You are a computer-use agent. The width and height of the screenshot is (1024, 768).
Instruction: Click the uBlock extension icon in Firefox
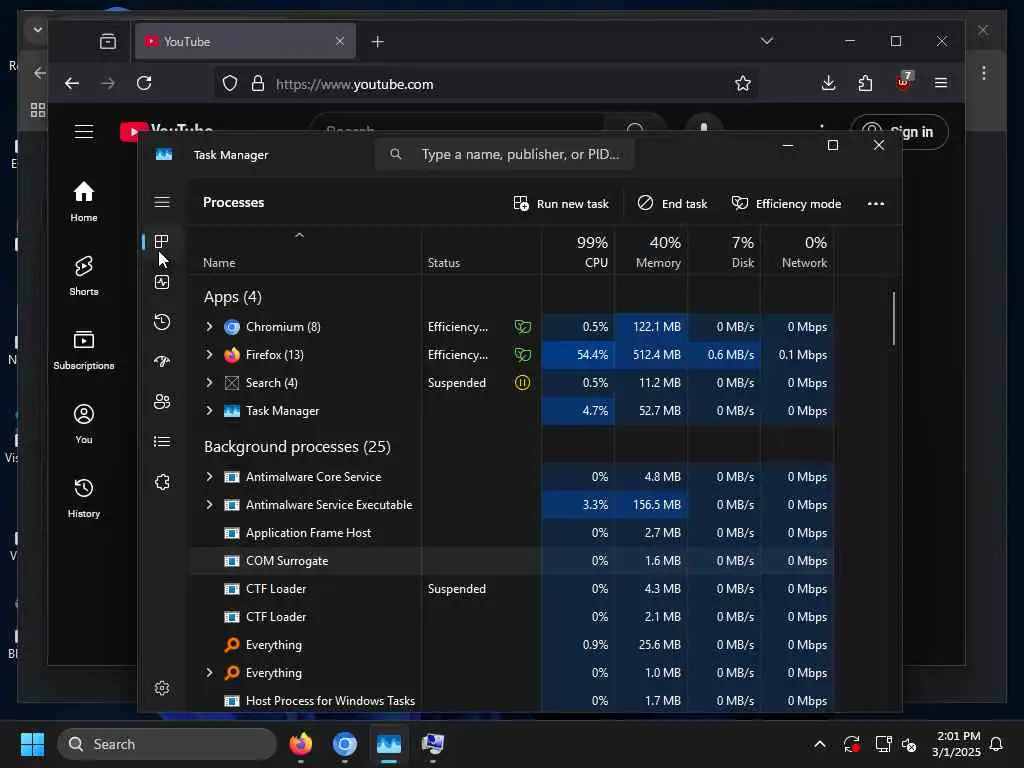click(x=904, y=82)
